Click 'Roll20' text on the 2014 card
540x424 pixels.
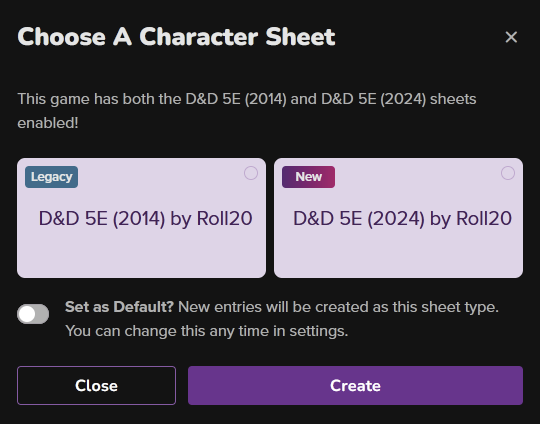coord(225,218)
